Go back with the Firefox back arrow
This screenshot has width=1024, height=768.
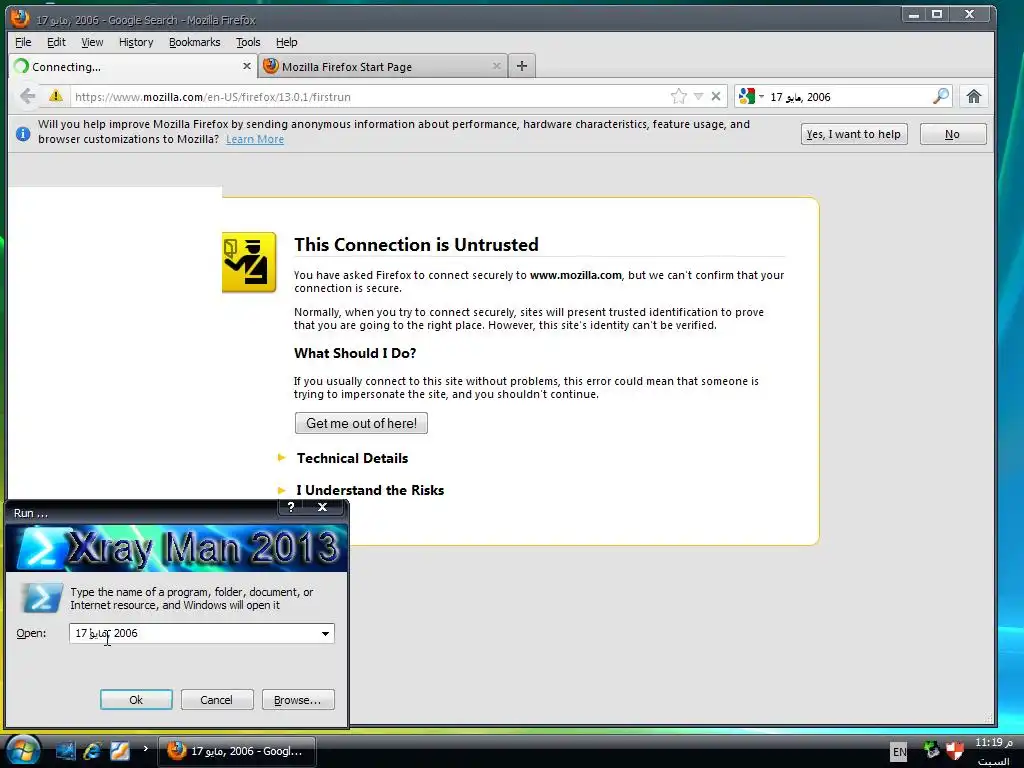27,97
